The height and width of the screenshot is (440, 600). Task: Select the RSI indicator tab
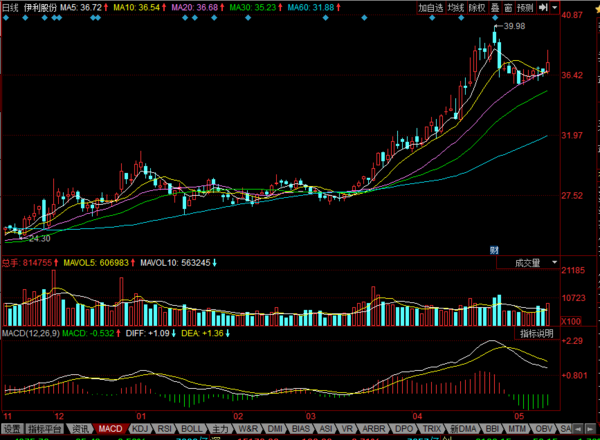(x=163, y=428)
